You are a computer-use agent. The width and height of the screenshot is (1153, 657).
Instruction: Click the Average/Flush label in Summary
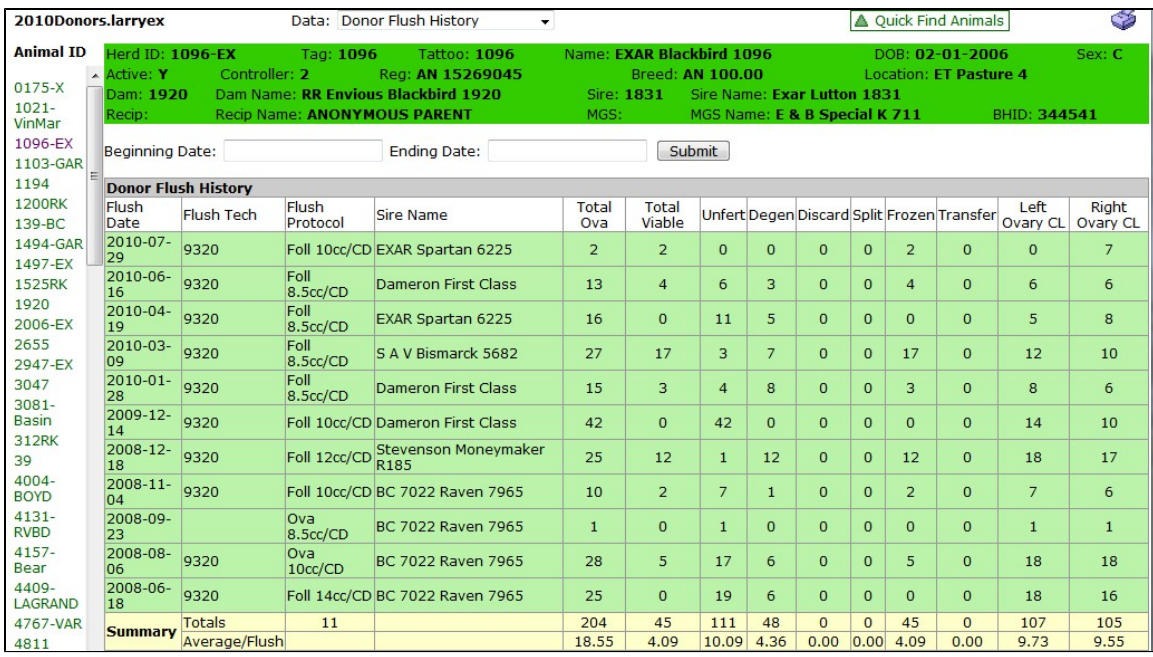[x=232, y=642]
